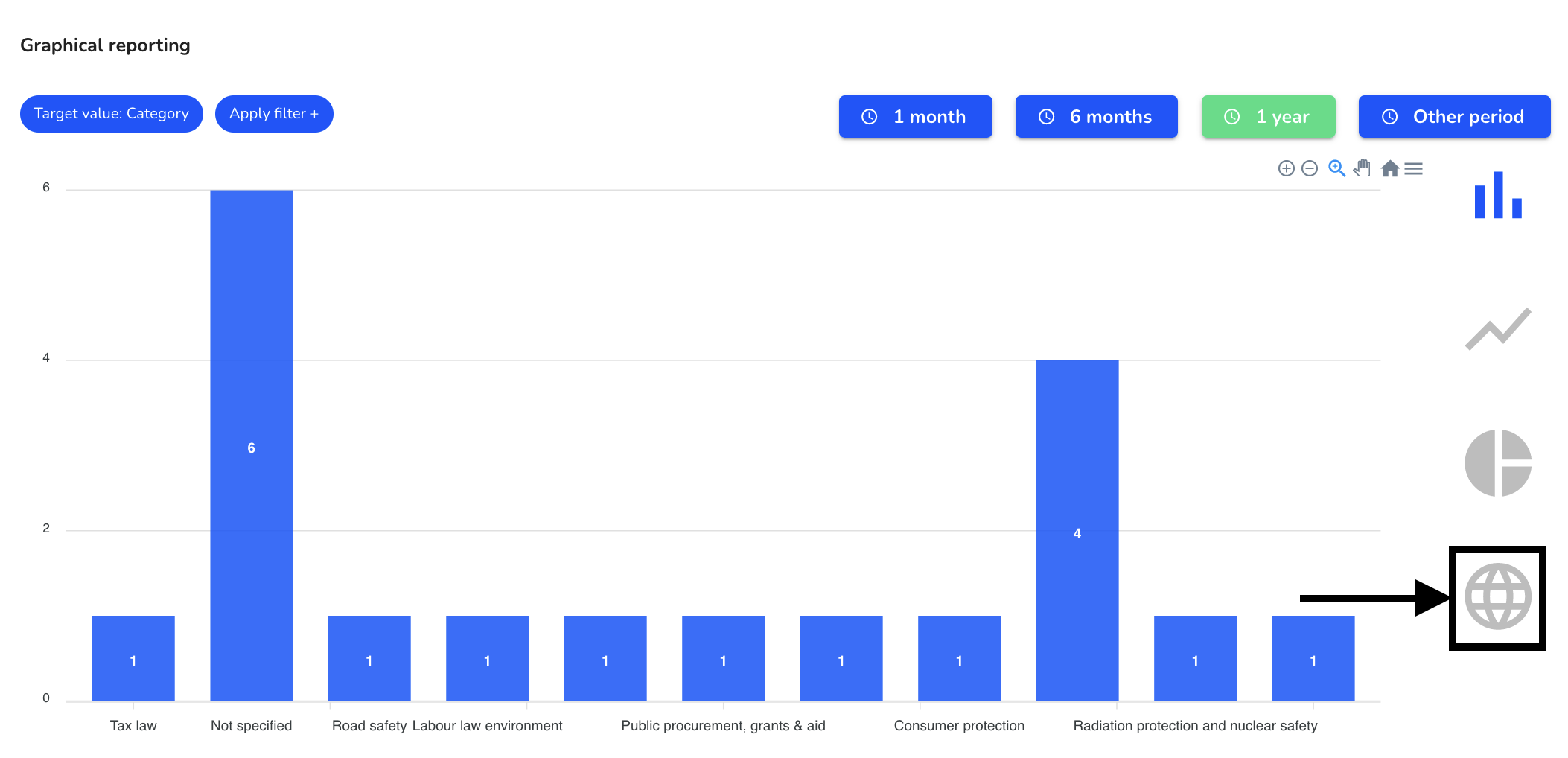The image size is (1568, 758).
Task: Click Radiation protection and nuclear safety label
Action: click(x=1195, y=726)
